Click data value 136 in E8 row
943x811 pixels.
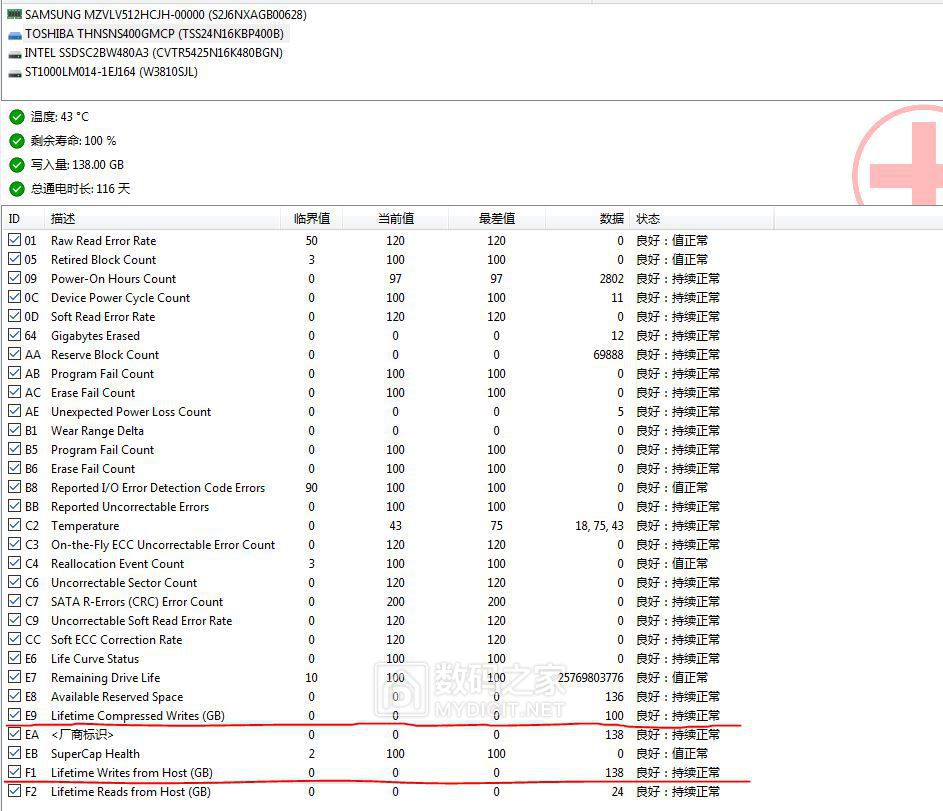614,697
